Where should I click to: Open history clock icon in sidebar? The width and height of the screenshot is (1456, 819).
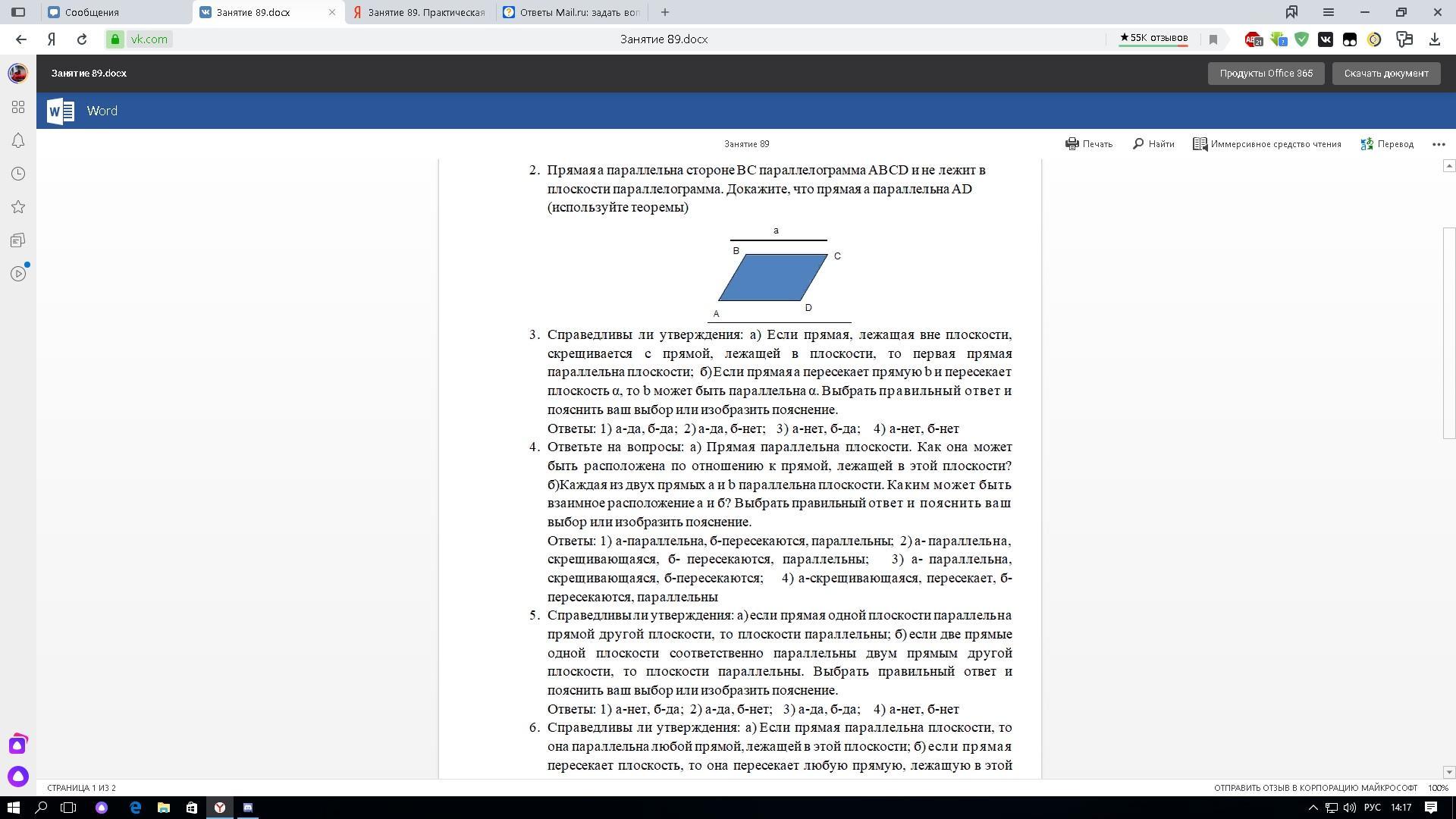[18, 174]
